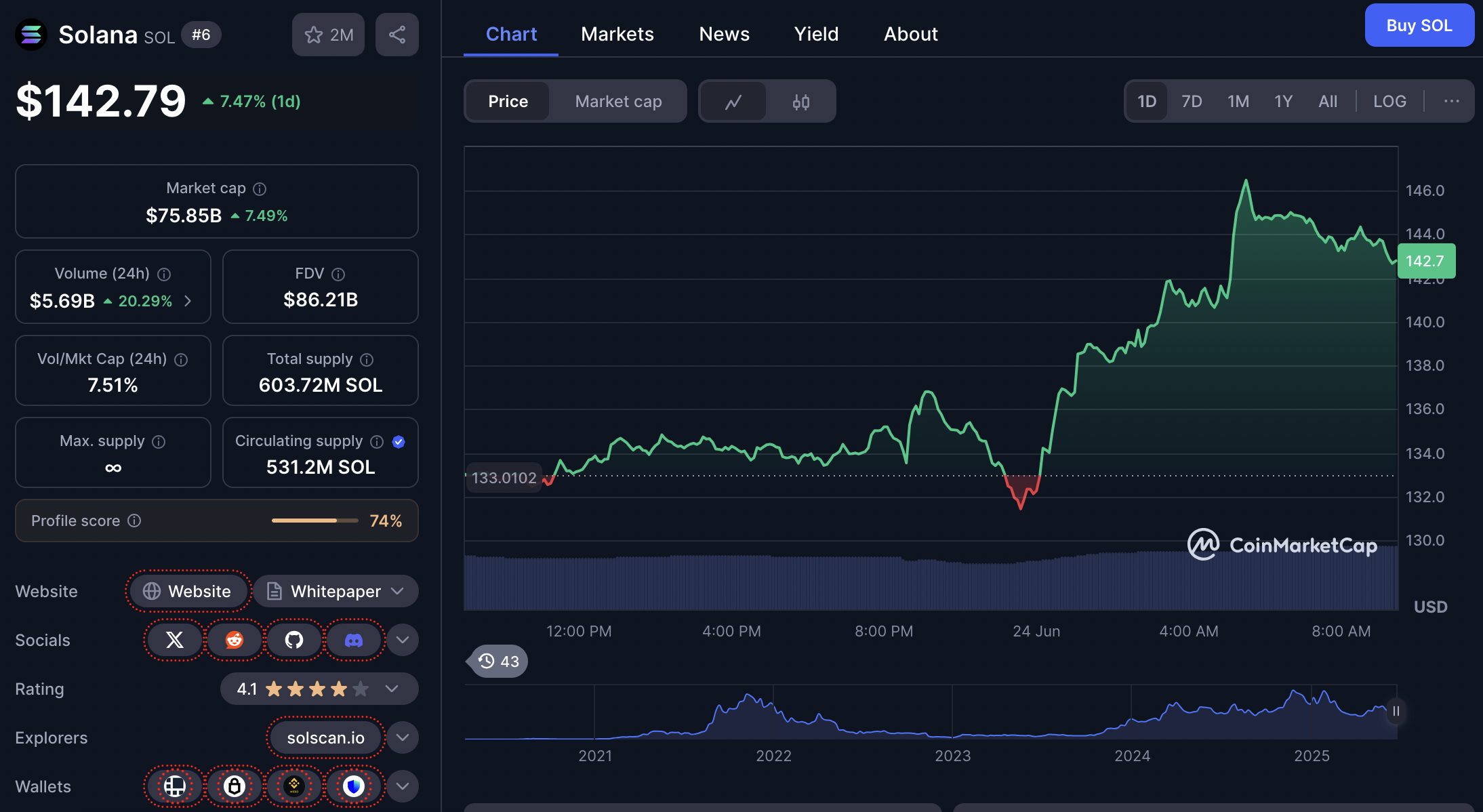1483x812 pixels.
Task: Click the 603.72M SOL total supply value
Action: [321, 385]
